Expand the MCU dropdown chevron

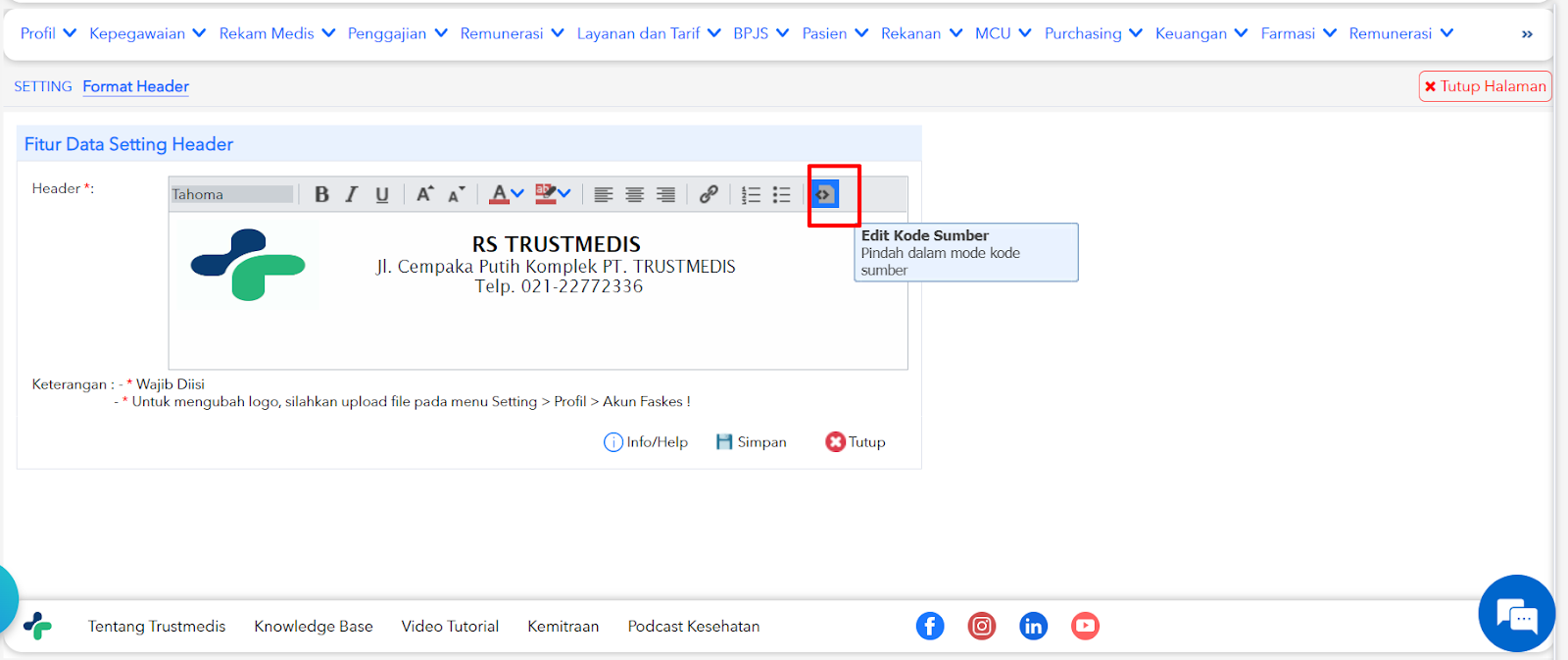tap(1025, 33)
